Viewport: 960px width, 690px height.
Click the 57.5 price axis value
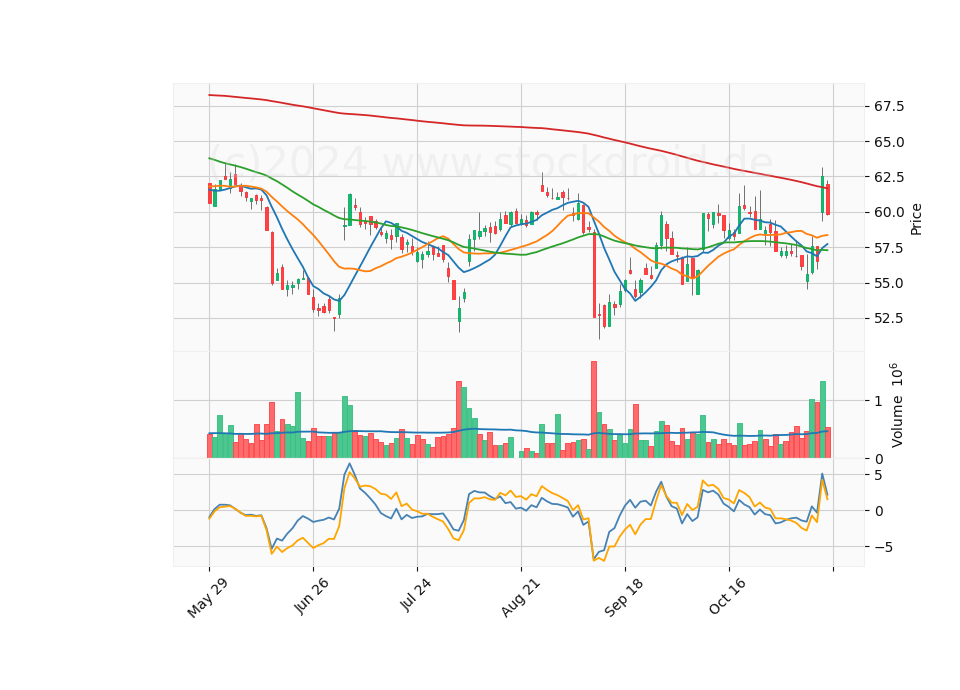888,248
